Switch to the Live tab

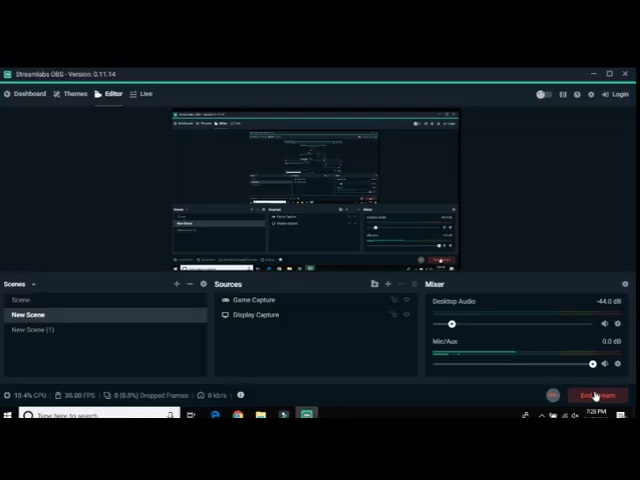(141, 94)
